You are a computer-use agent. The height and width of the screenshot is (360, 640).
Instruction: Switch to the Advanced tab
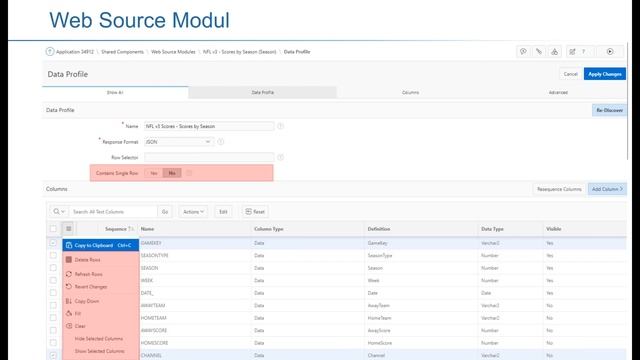point(558,93)
